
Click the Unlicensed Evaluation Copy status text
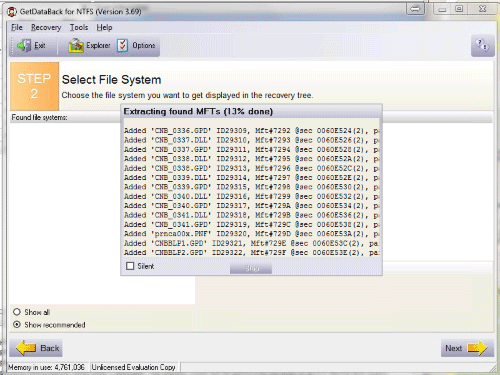pyautogui.click(x=133, y=367)
